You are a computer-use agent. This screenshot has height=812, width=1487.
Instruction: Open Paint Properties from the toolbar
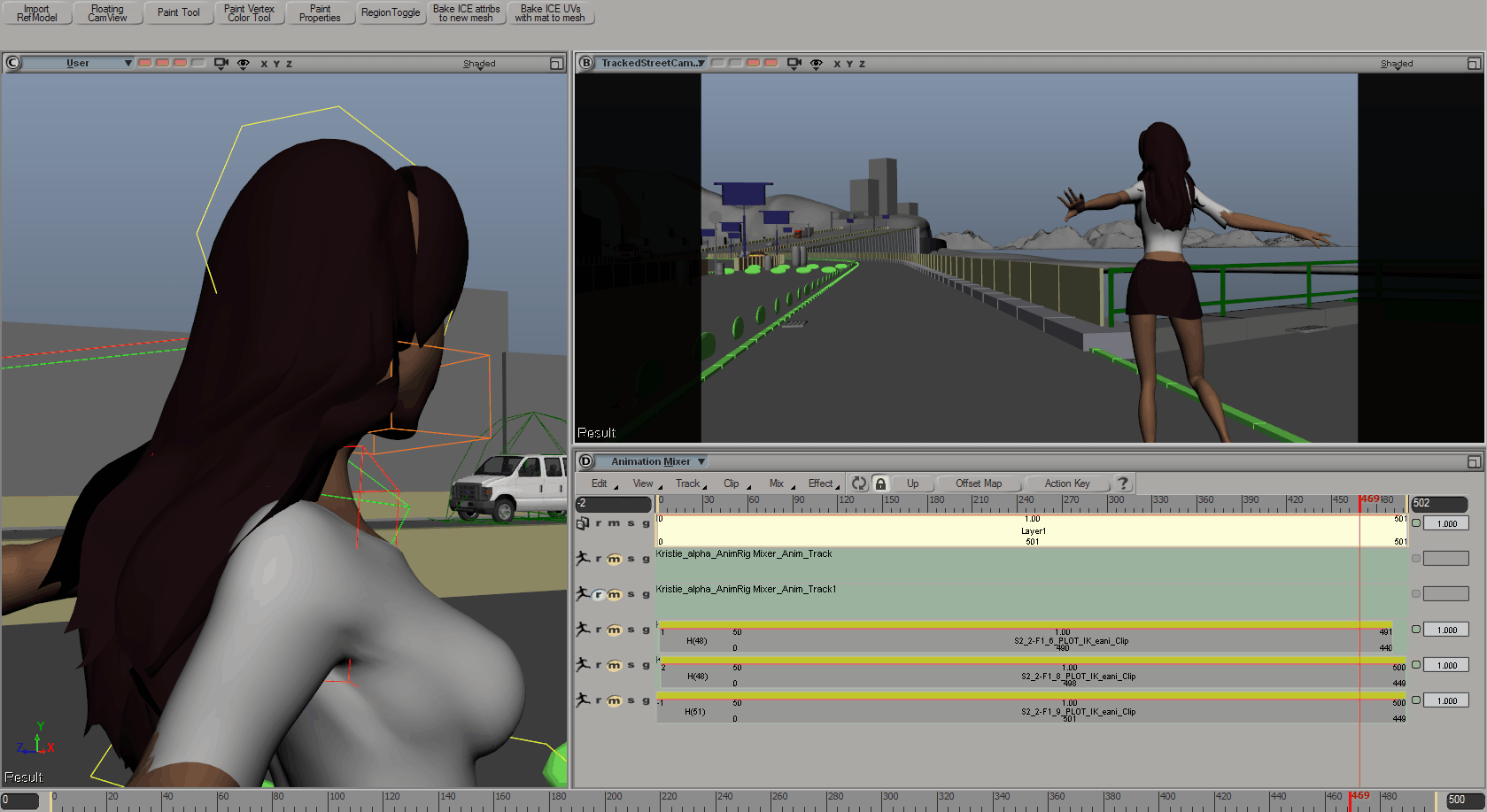[x=320, y=13]
